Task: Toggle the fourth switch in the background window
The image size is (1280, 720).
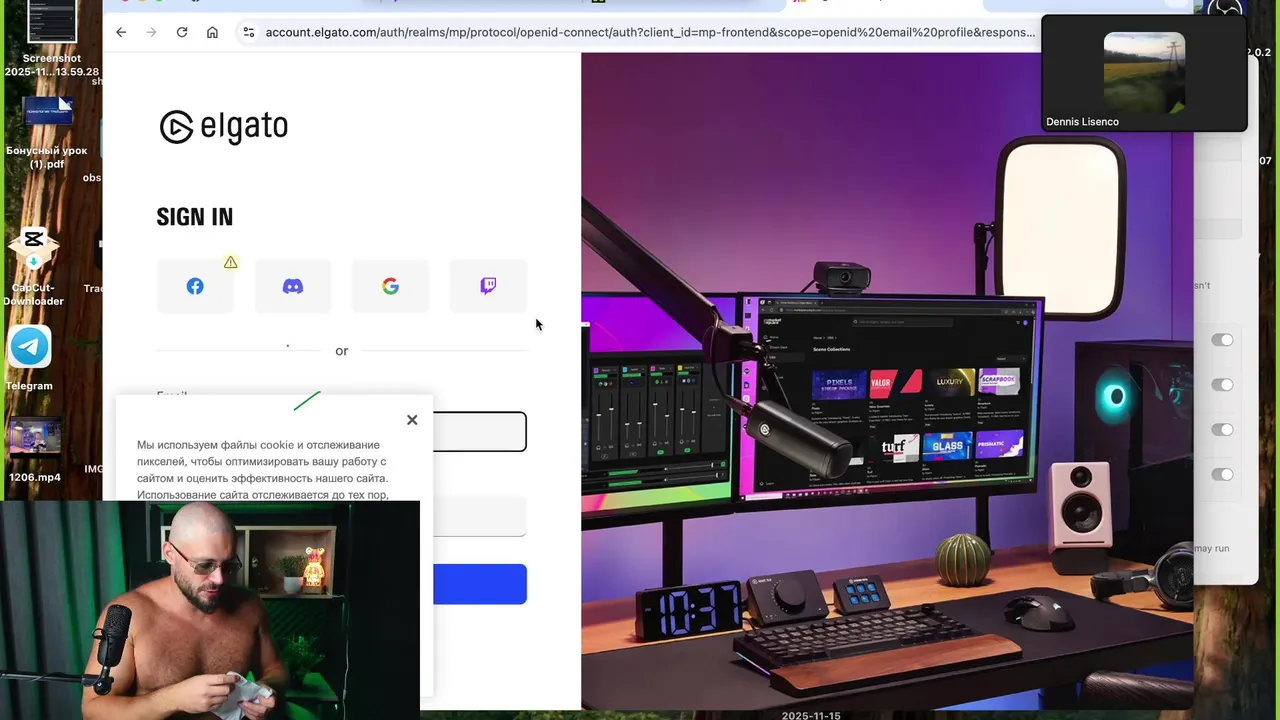Action: click(1222, 474)
